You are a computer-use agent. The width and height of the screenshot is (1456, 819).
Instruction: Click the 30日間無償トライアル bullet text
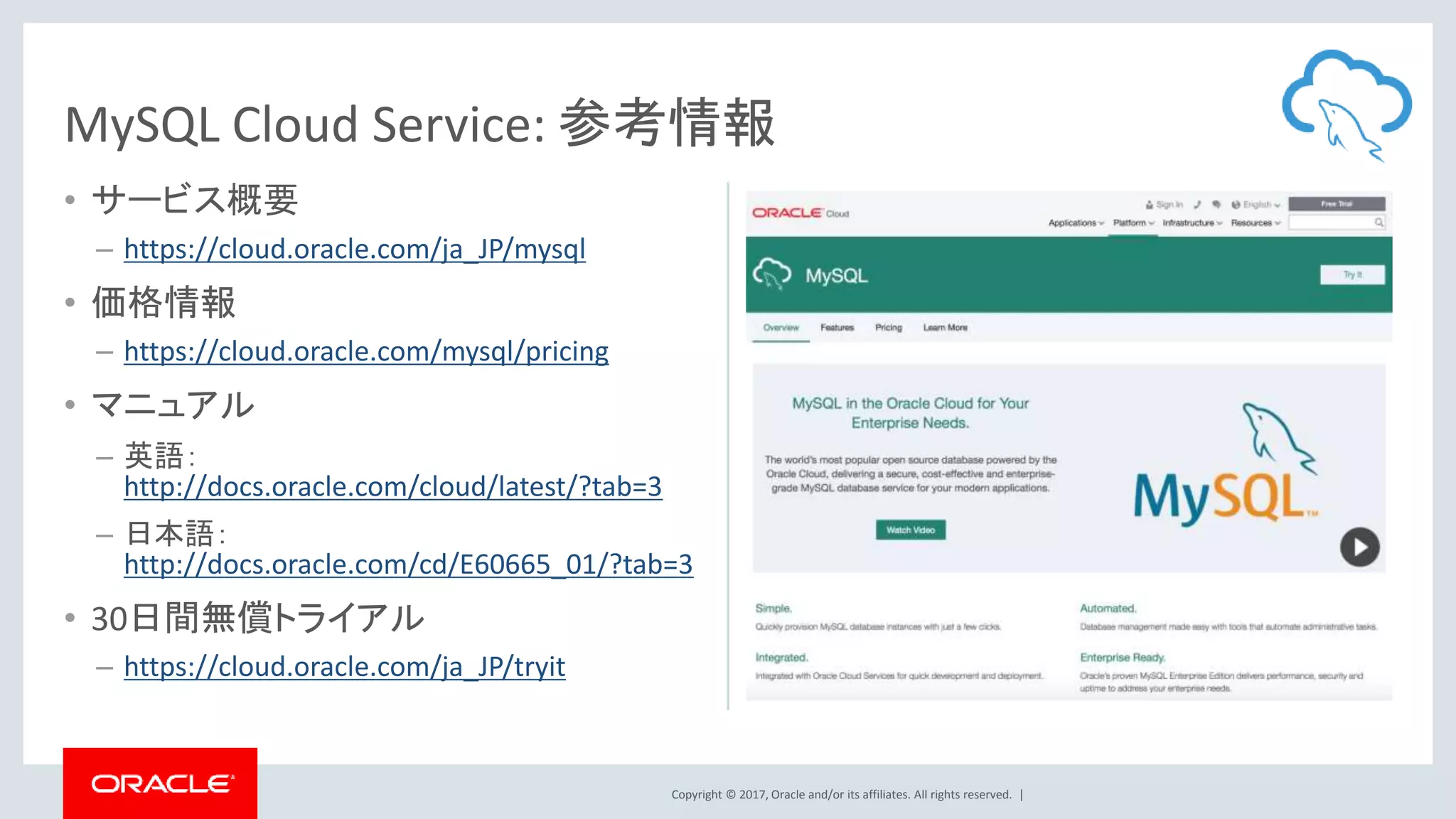click(x=258, y=618)
